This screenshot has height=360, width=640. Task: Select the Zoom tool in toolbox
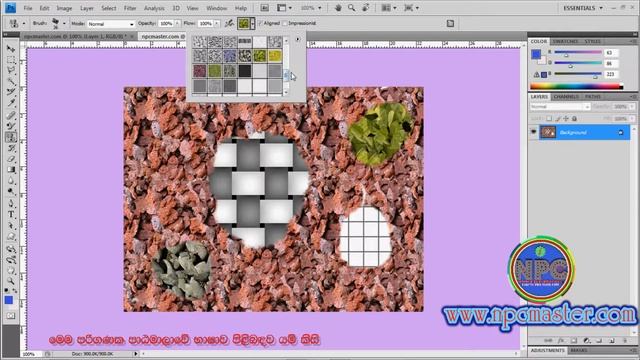pyautogui.click(x=11, y=281)
